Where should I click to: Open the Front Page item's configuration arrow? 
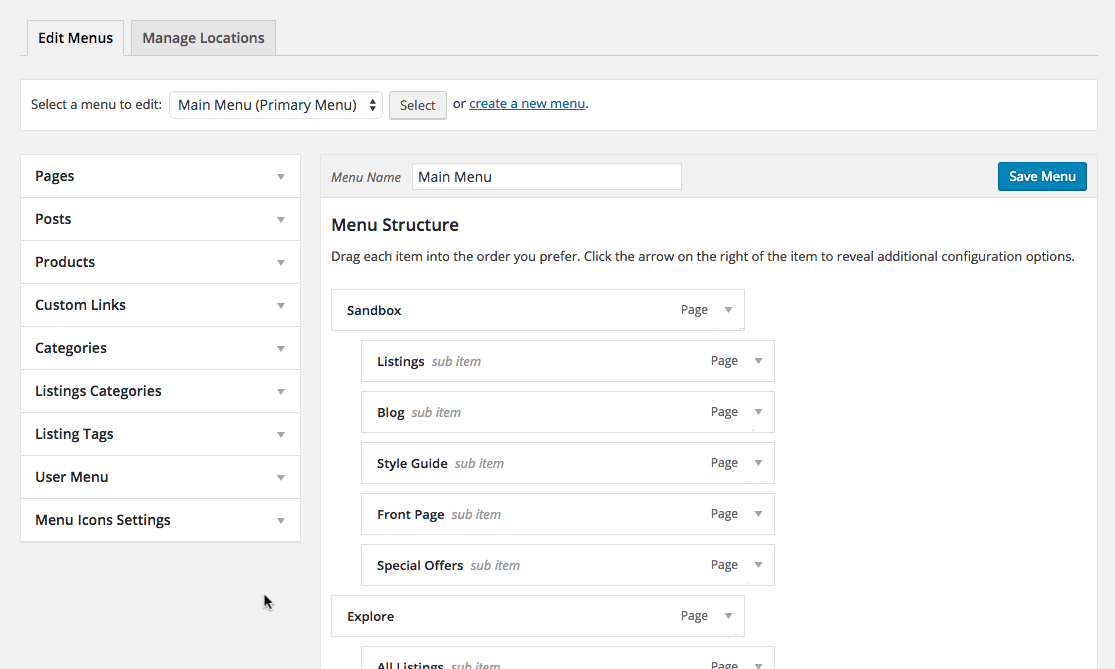(758, 514)
